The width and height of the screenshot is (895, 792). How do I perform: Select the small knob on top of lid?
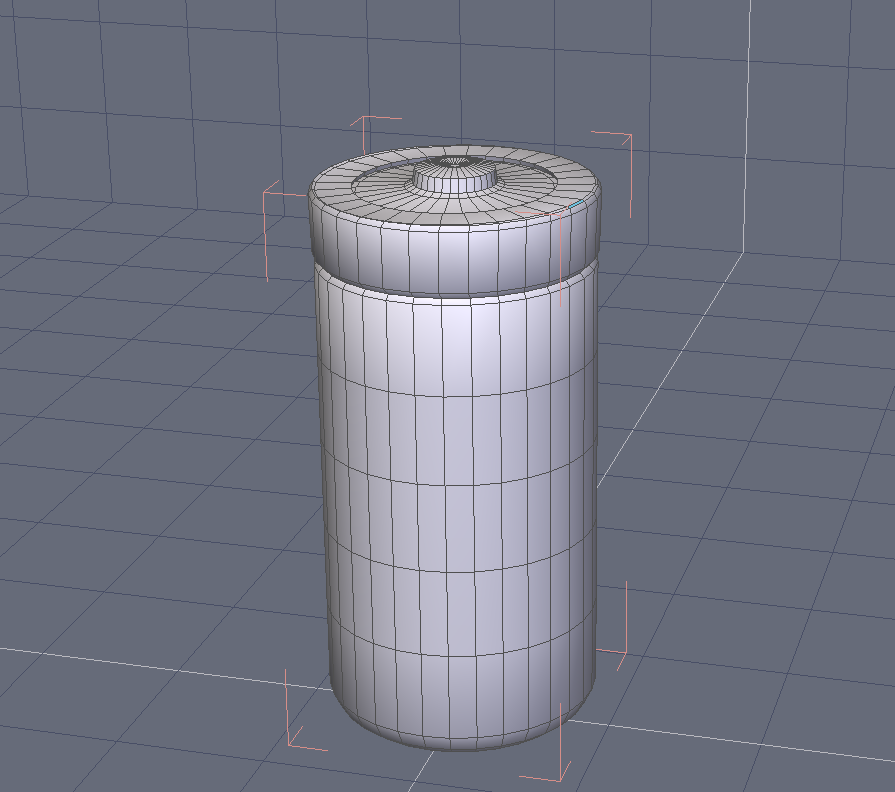click(455, 177)
